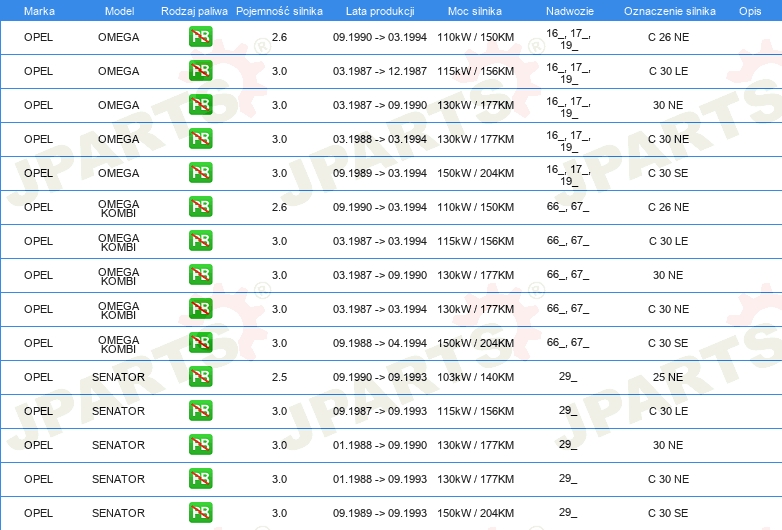Click the fuel icon in the SENATOR 2.5 row
This screenshot has width=782, height=530.
(200, 377)
